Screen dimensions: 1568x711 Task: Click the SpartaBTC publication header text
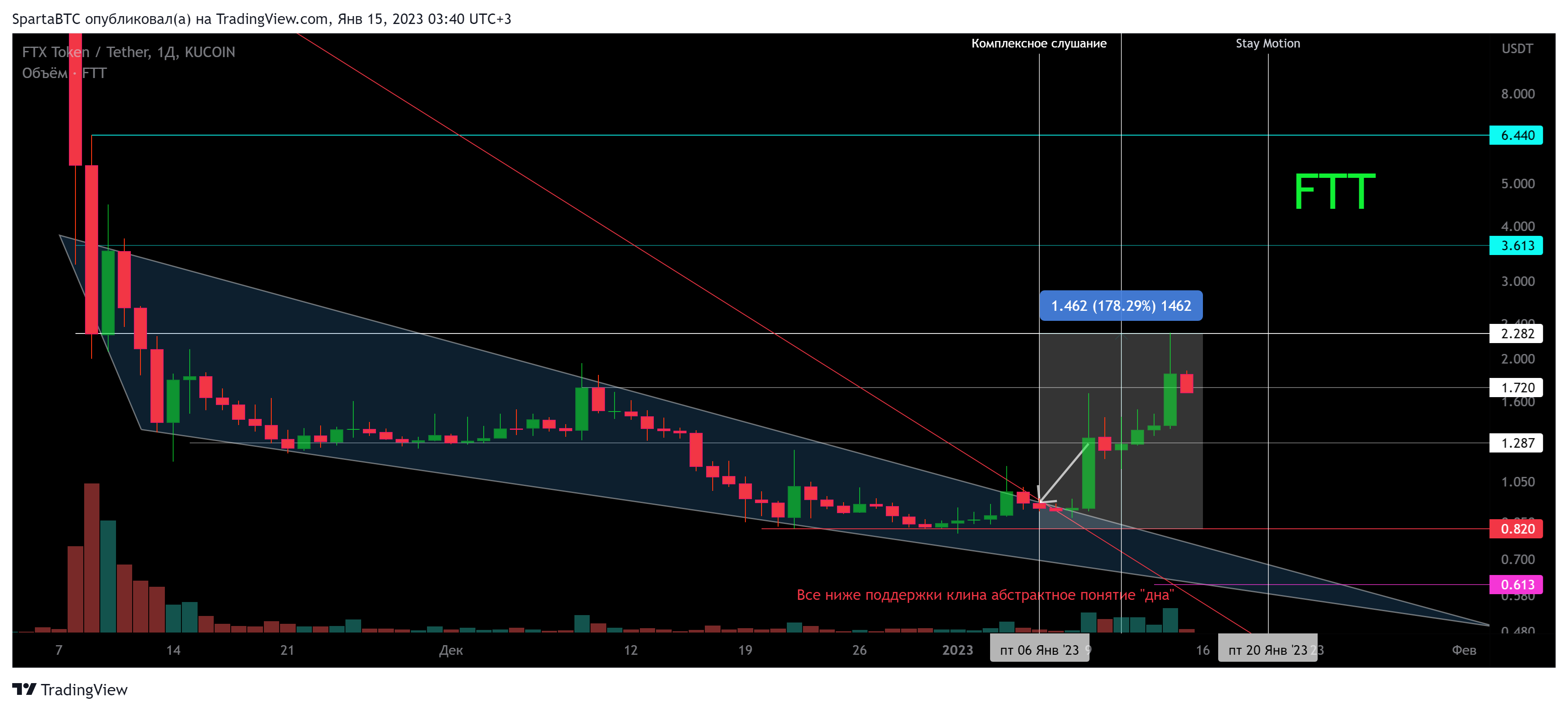(262, 19)
